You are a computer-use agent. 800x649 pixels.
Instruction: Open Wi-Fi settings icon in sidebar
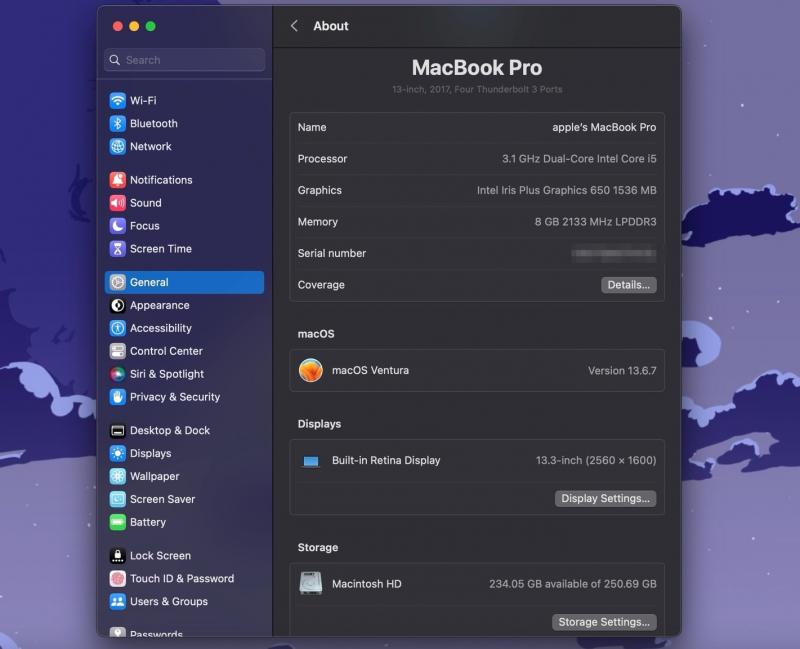117,101
